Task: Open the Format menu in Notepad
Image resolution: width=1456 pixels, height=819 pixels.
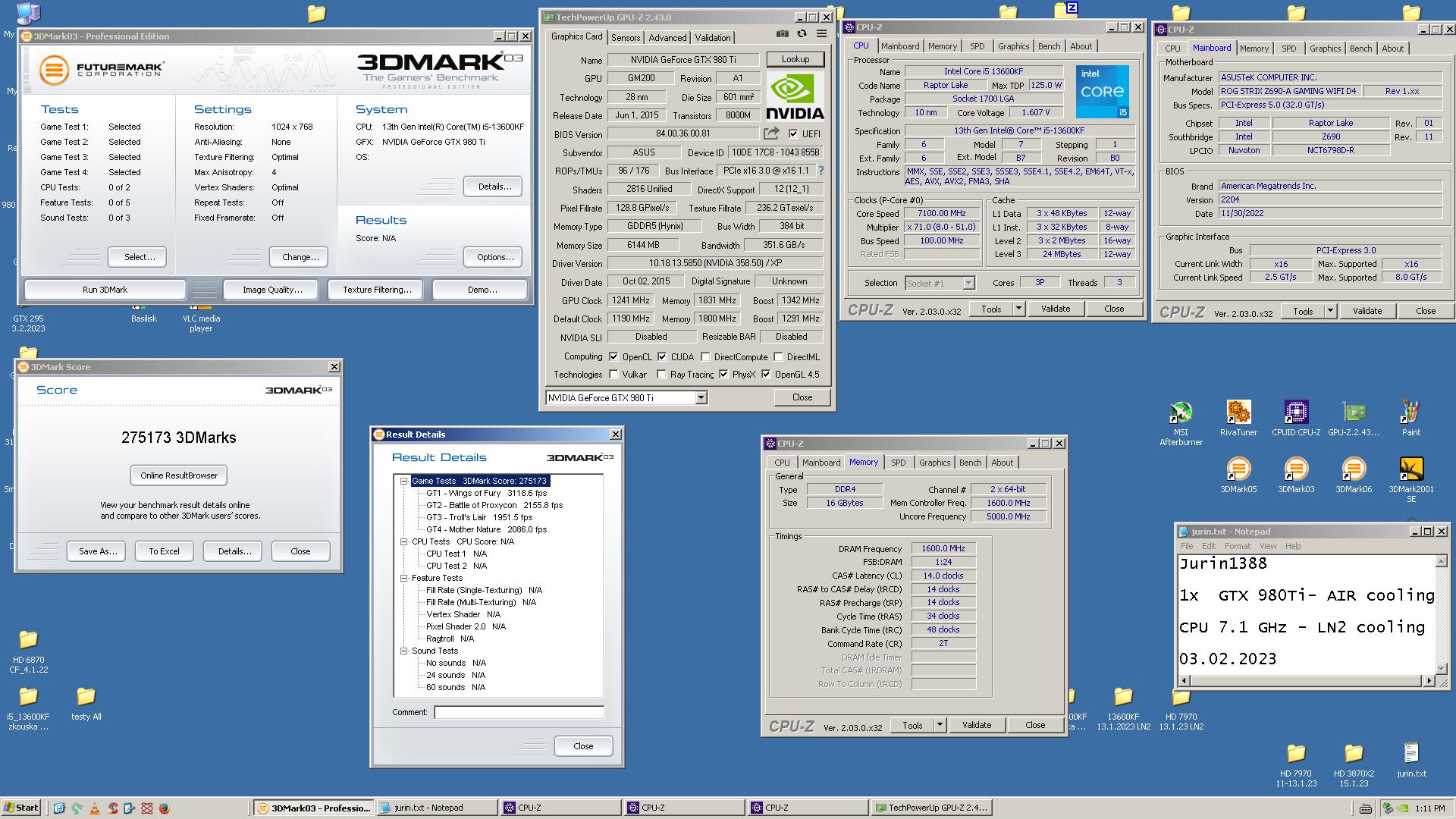Action: (1237, 546)
